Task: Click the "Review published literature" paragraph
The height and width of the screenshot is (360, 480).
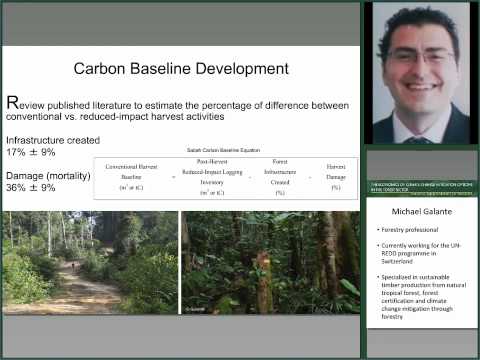Action: coord(177,109)
